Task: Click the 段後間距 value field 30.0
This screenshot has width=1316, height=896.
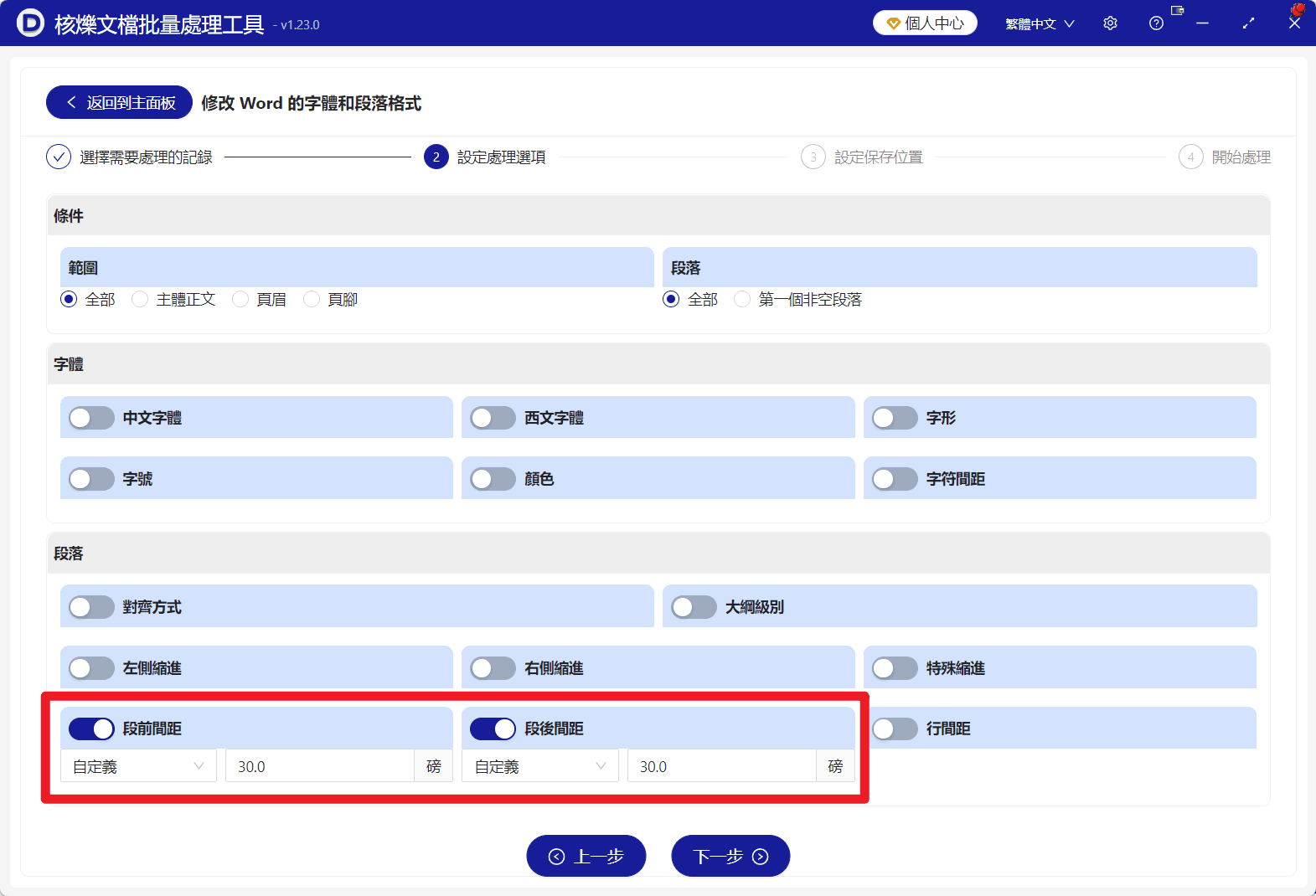Action: pyautogui.click(x=722, y=766)
